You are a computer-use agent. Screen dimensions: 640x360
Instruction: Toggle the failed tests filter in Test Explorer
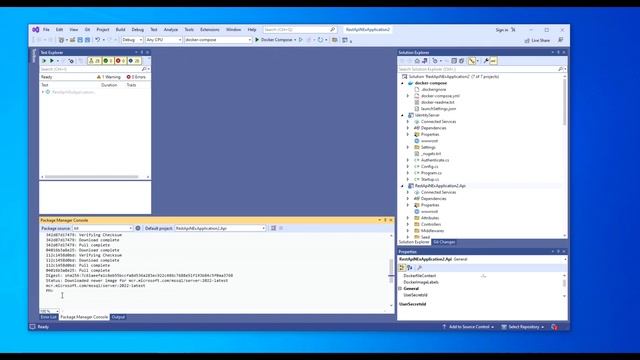(120, 61)
